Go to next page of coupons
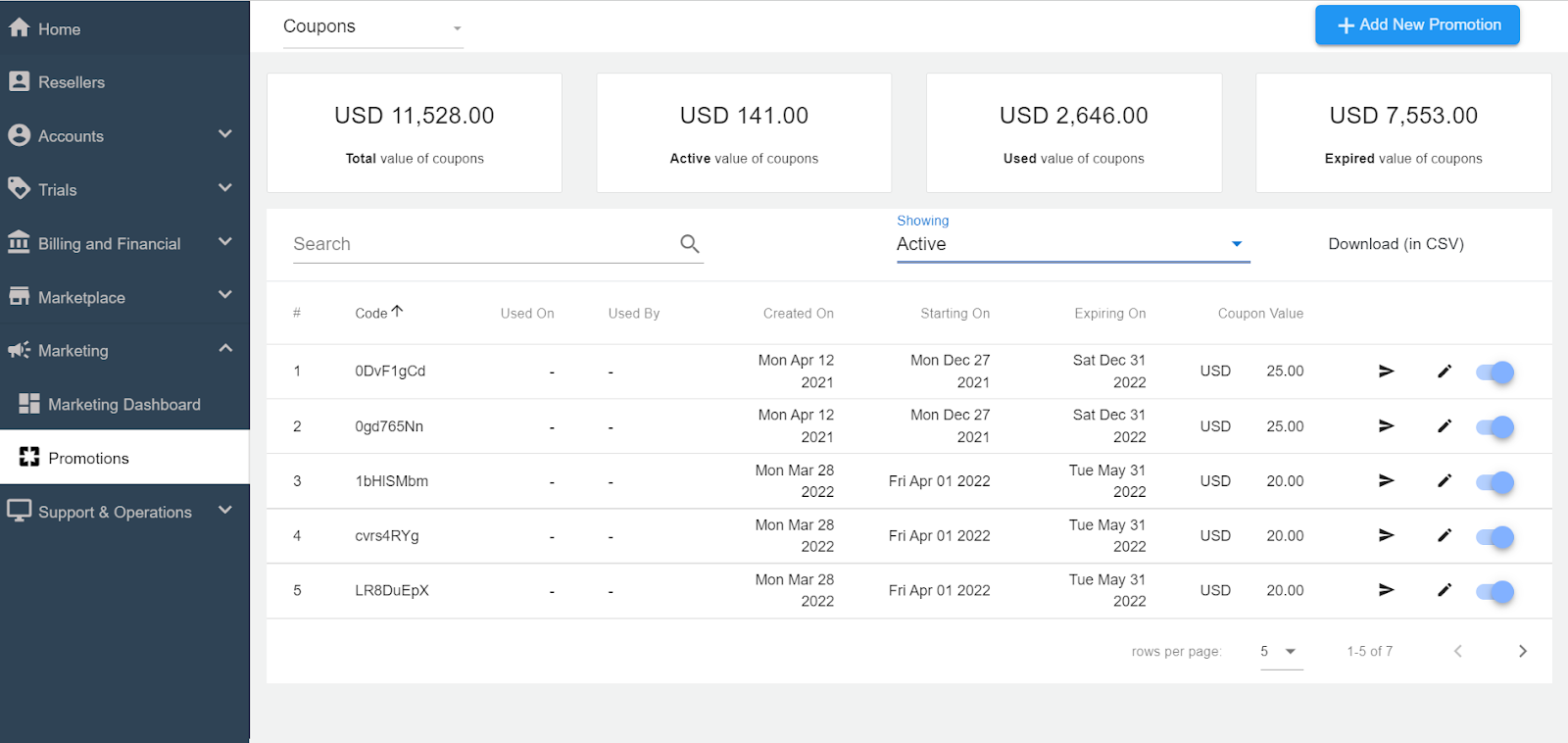1568x743 pixels. [x=1522, y=652]
